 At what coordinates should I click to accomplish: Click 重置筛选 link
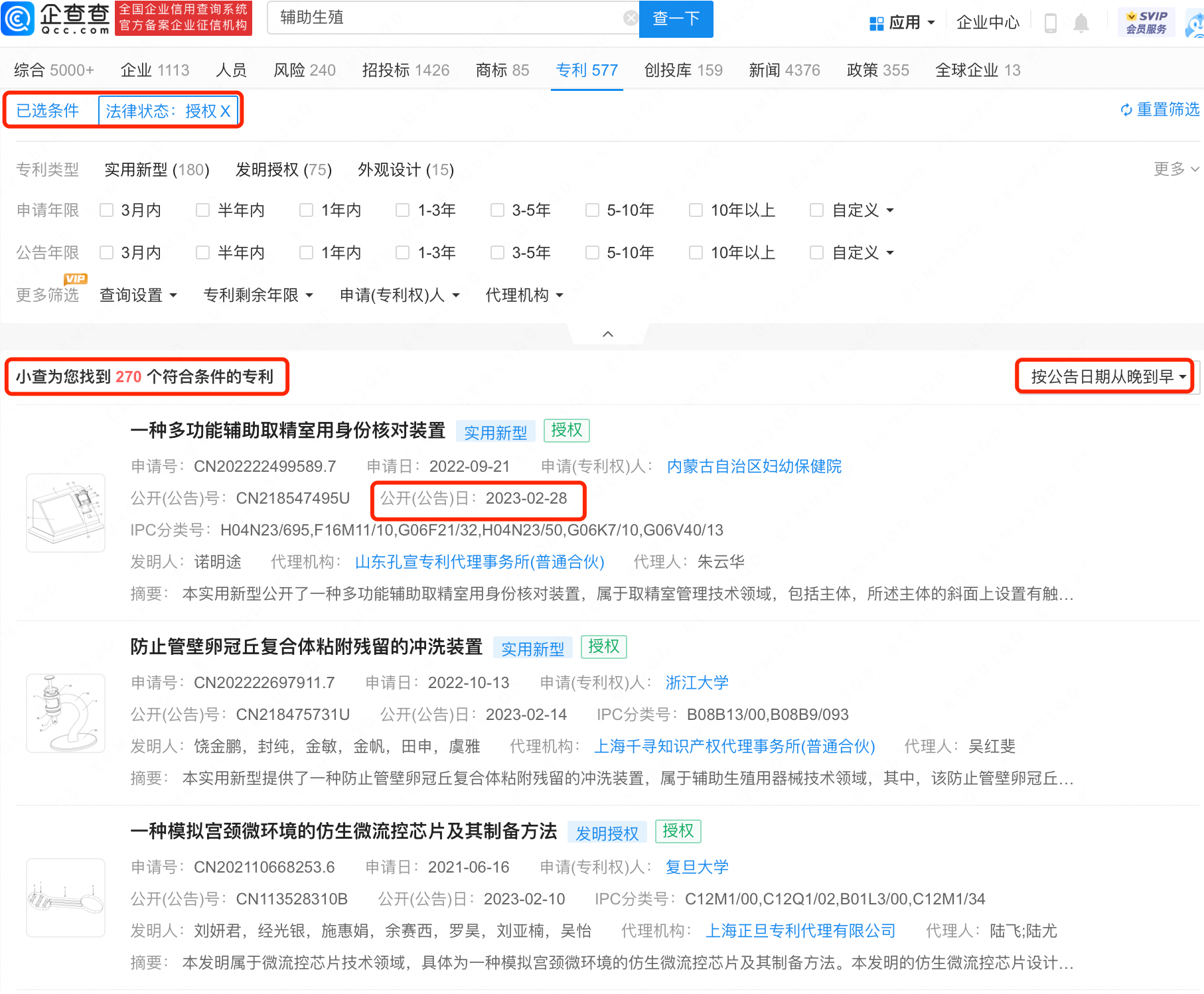(x=1168, y=109)
